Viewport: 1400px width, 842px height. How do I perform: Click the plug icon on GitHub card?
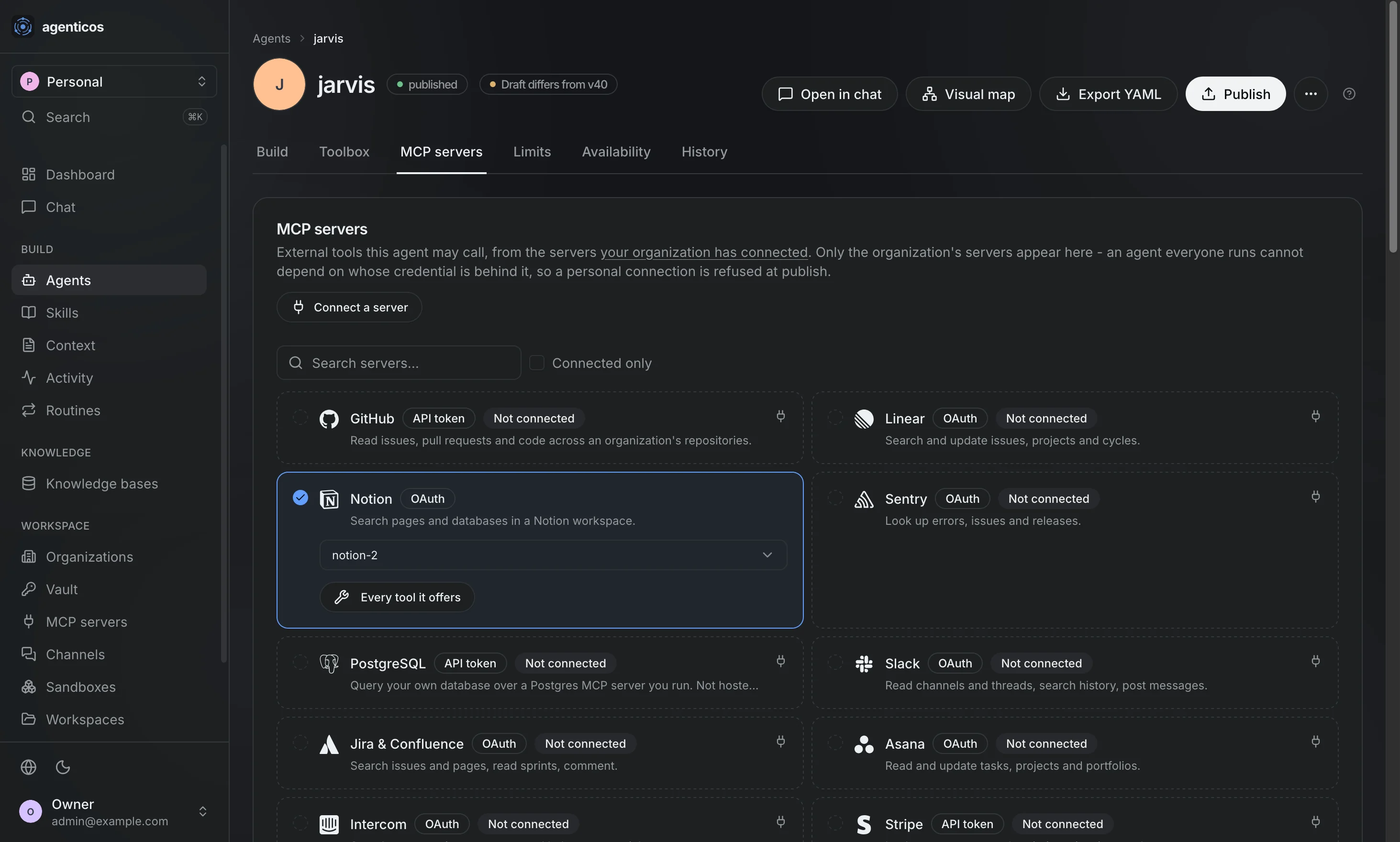[x=781, y=417]
